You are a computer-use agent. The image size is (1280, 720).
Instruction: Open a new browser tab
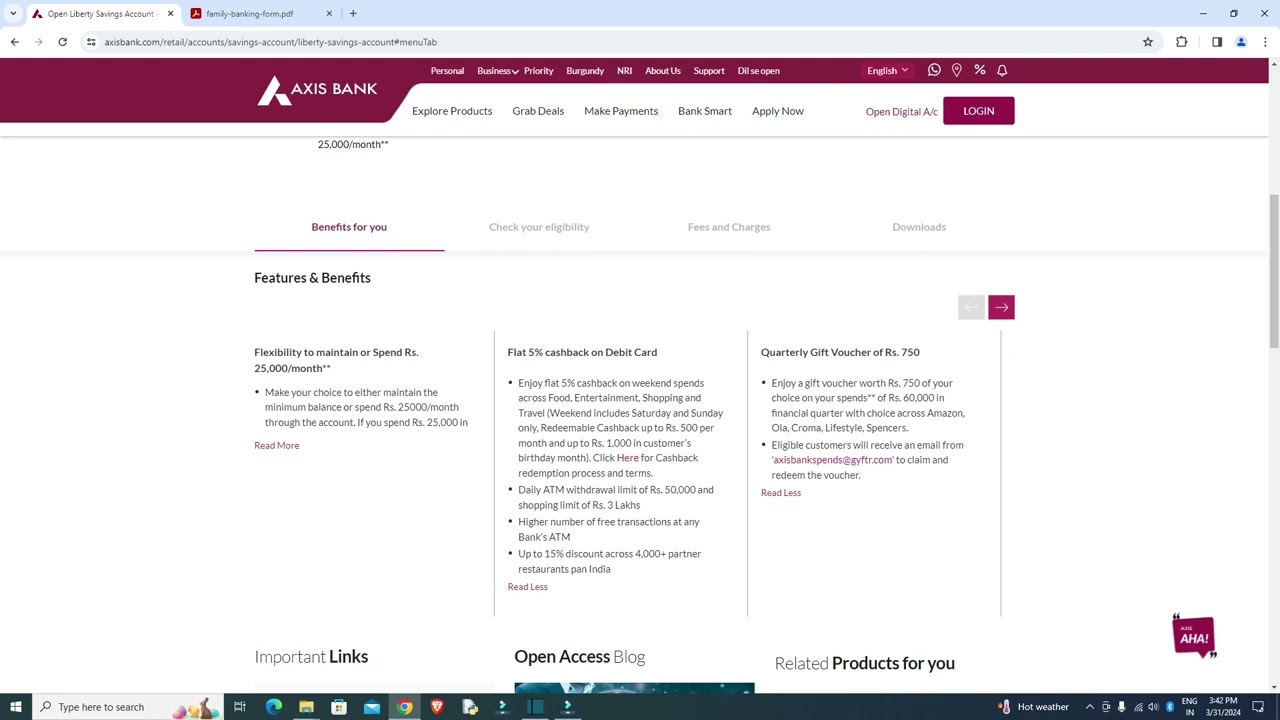[x=353, y=13]
